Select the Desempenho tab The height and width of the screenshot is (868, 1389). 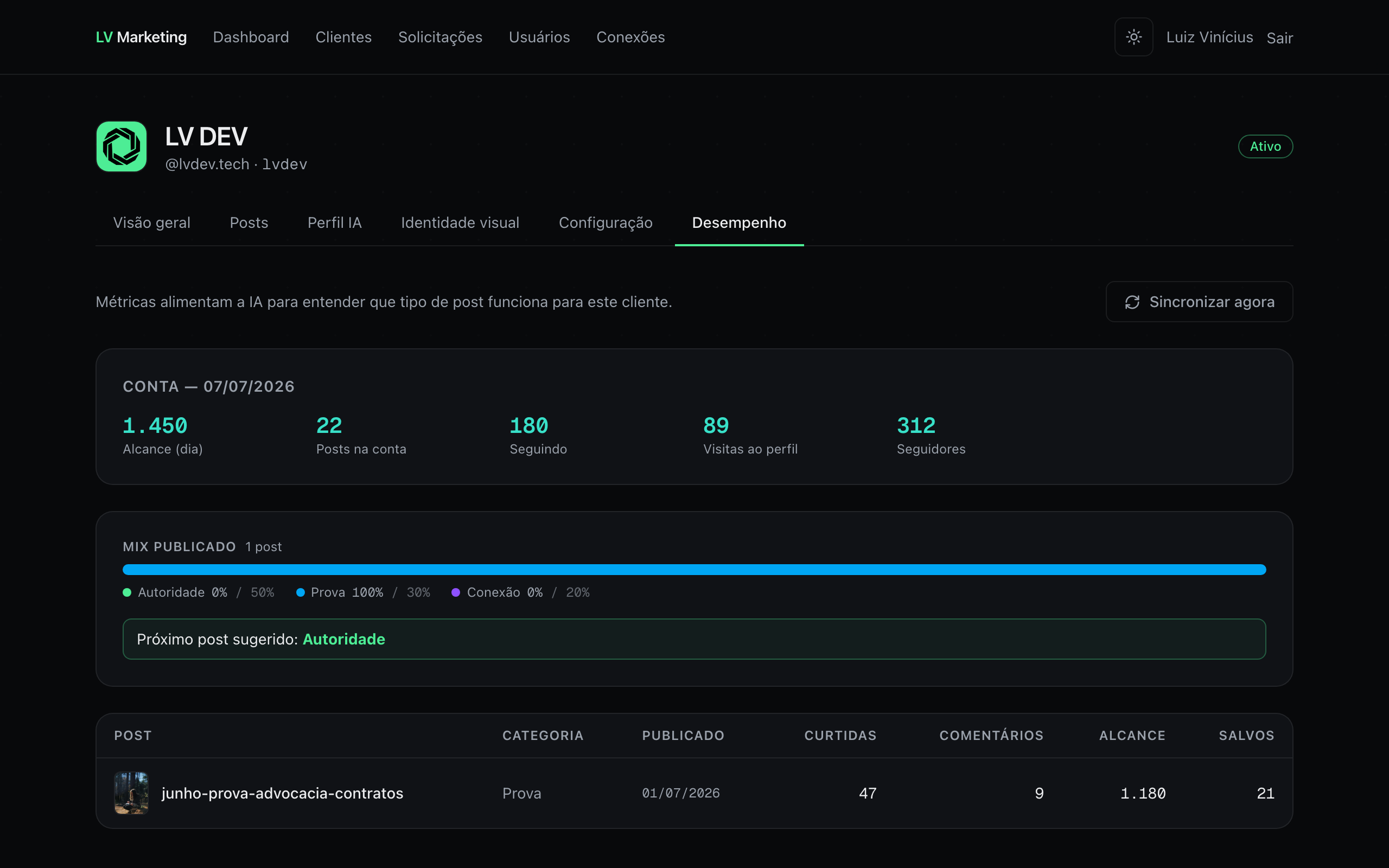pyautogui.click(x=740, y=223)
